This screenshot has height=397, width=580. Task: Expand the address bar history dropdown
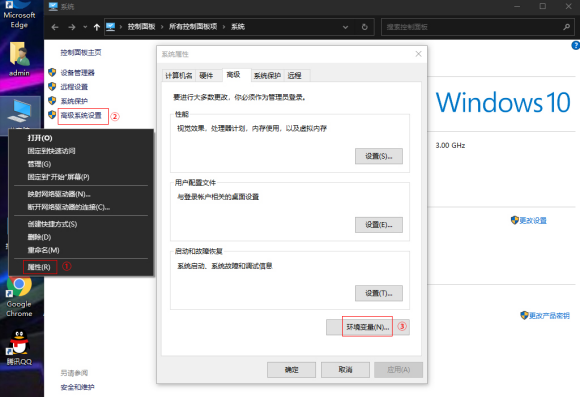pyautogui.click(x=345, y=27)
